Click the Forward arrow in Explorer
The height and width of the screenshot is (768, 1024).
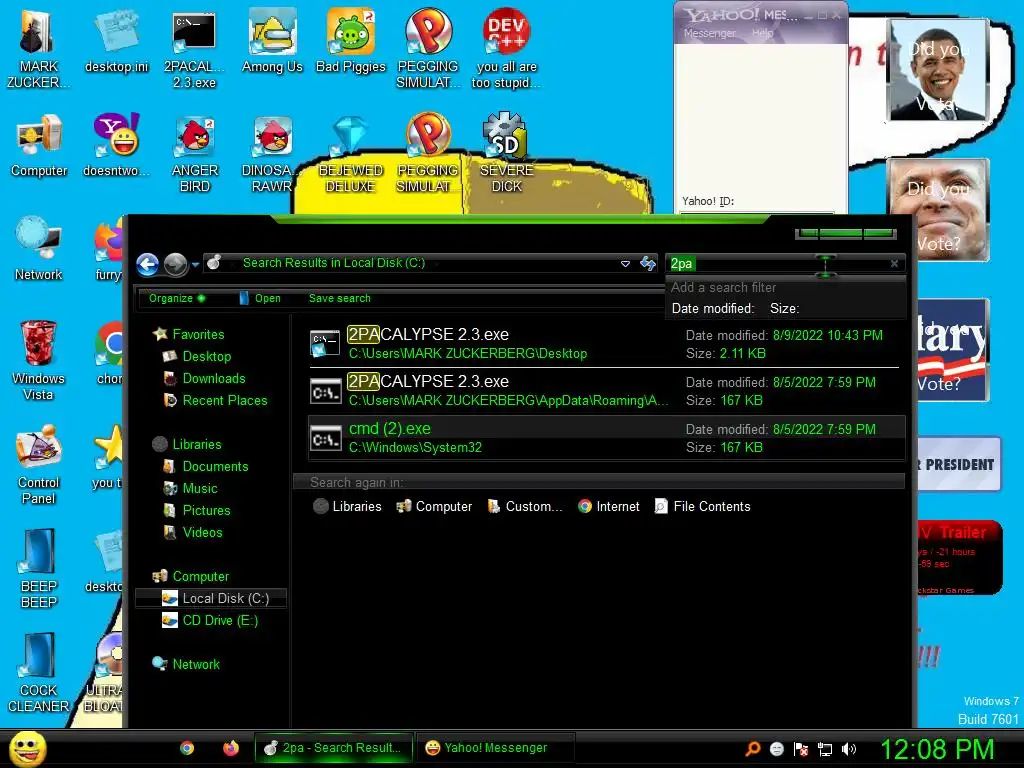[x=175, y=264]
